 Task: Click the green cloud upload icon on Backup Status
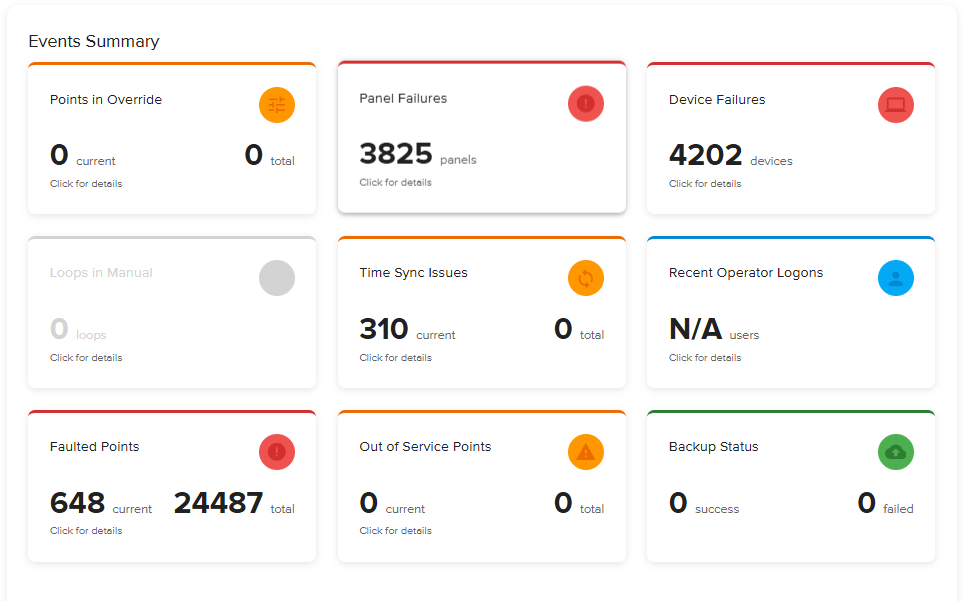(x=896, y=452)
